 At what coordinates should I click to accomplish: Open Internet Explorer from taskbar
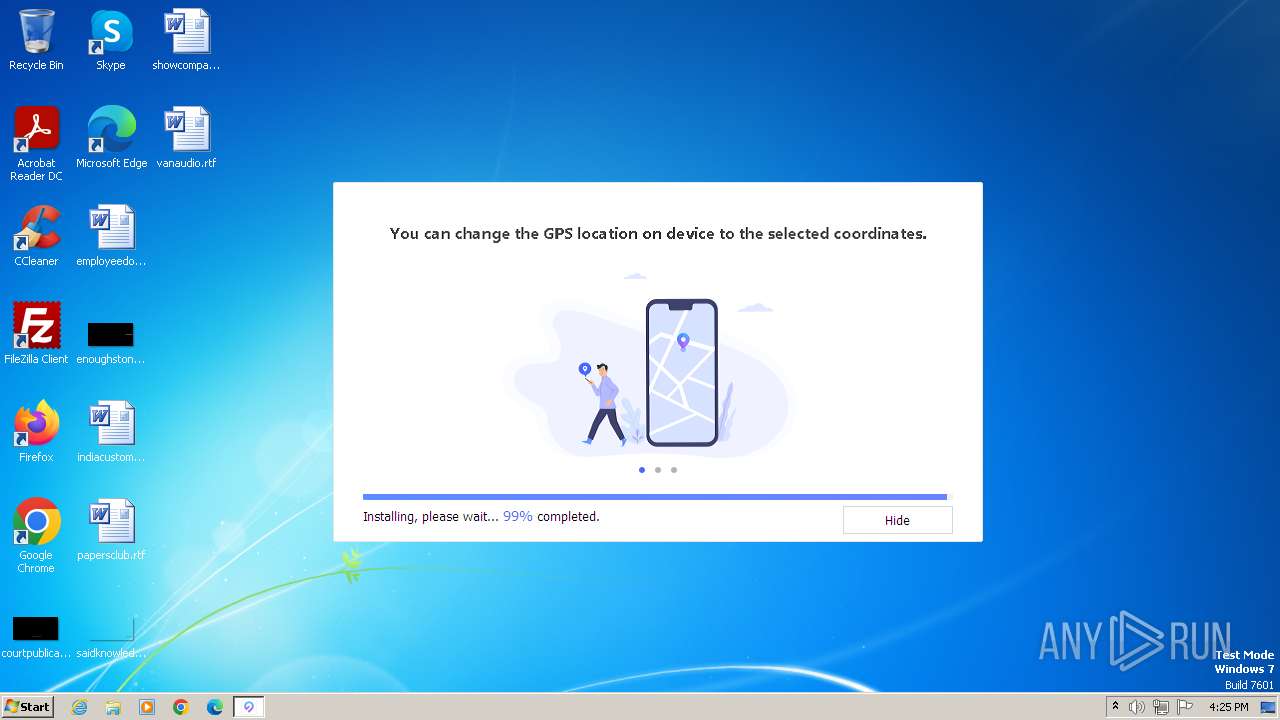click(80, 707)
